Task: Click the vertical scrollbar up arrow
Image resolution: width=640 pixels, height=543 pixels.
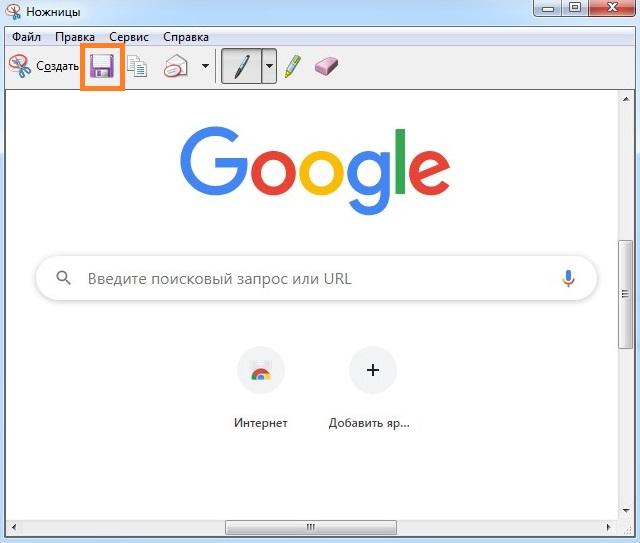Action: [x=626, y=99]
